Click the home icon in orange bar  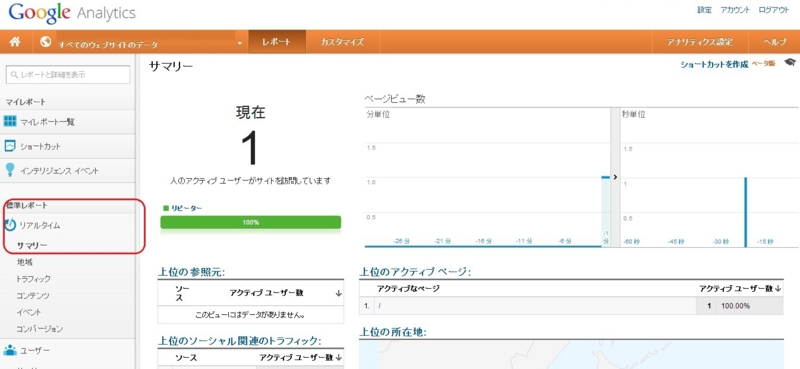pos(15,42)
